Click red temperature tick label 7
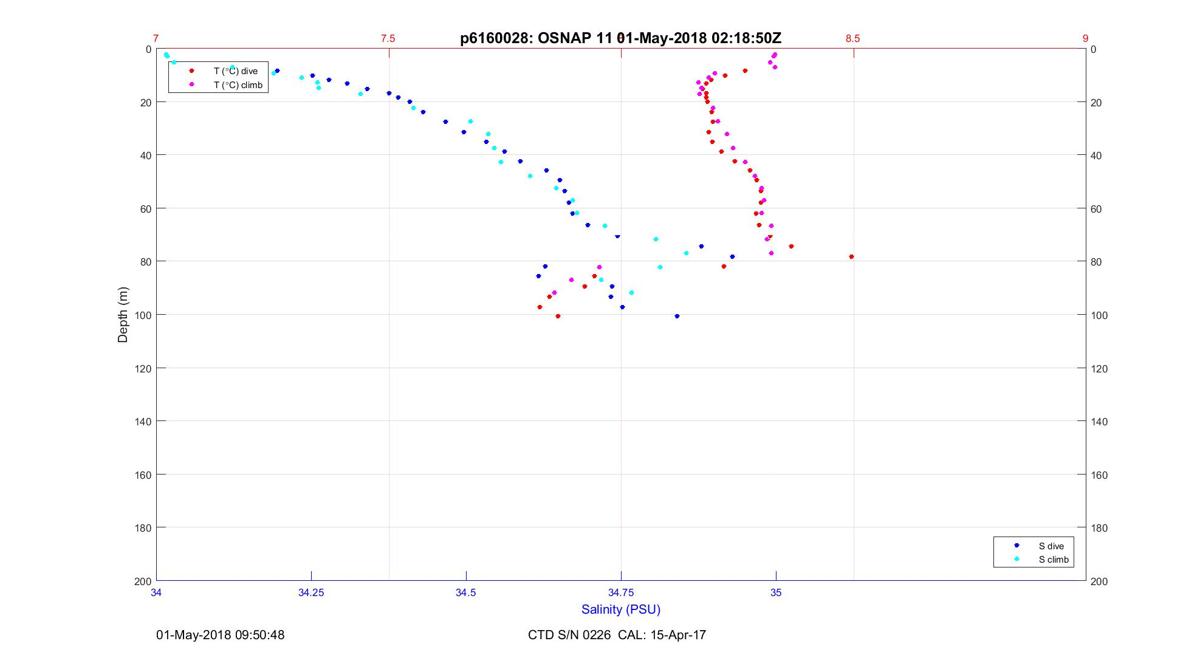Image resolution: width=1200 pixels, height=652 pixels. [156, 39]
